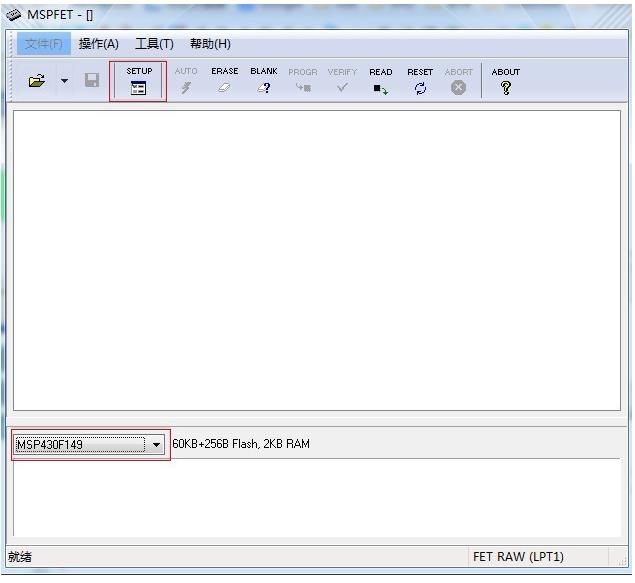Open the SETUP configuration tool

point(139,81)
